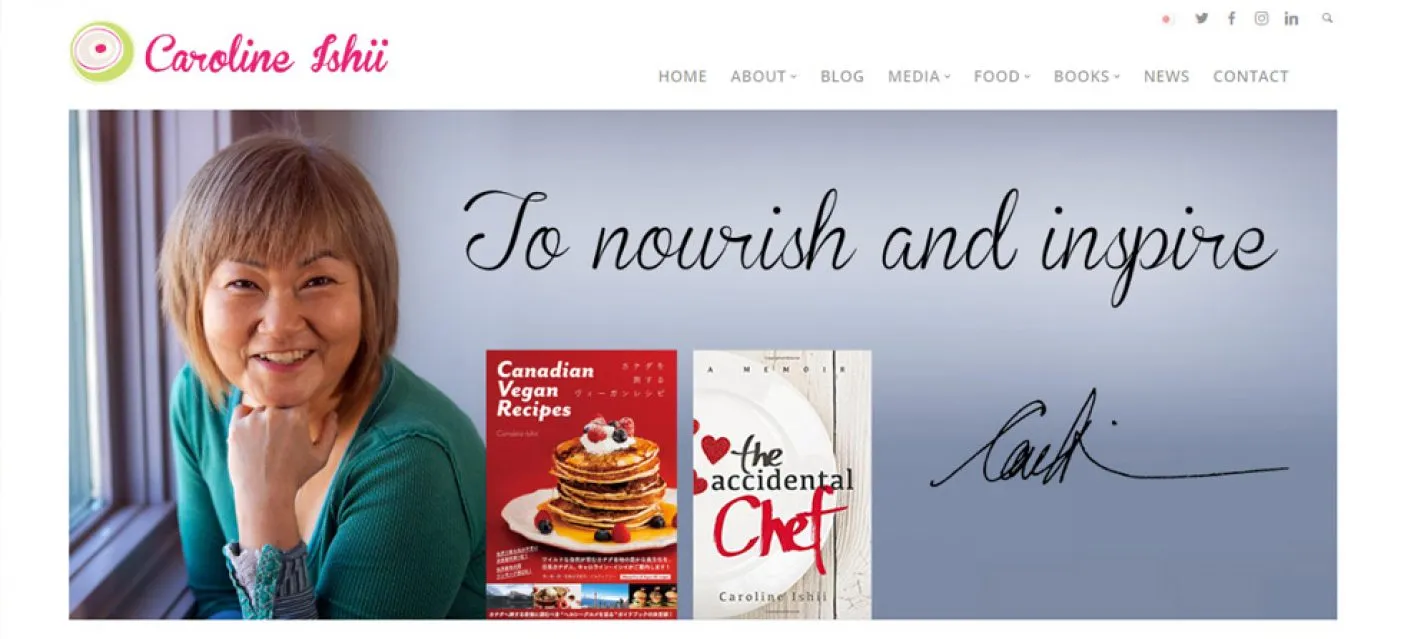Open the Twitter profile icon

click(1201, 18)
